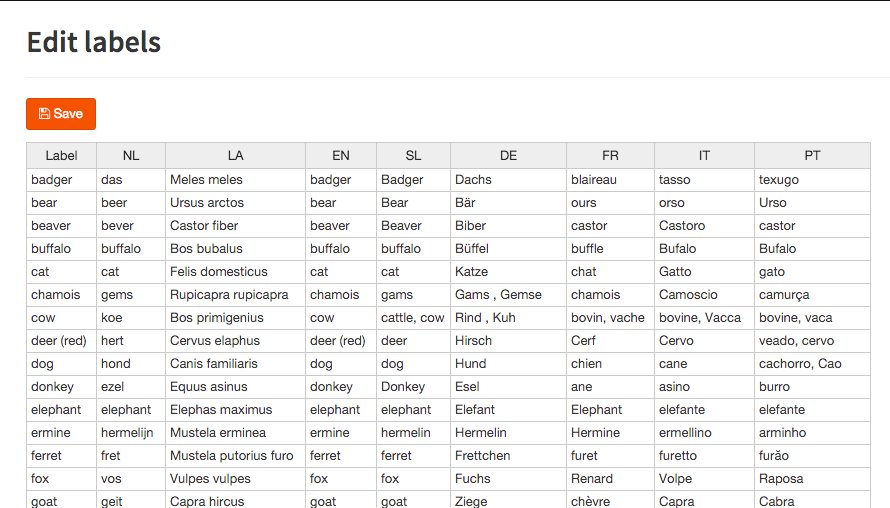Edit the Latin cell 'Ursus arctos'
The image size is (890, 508).
pos(236,203)
